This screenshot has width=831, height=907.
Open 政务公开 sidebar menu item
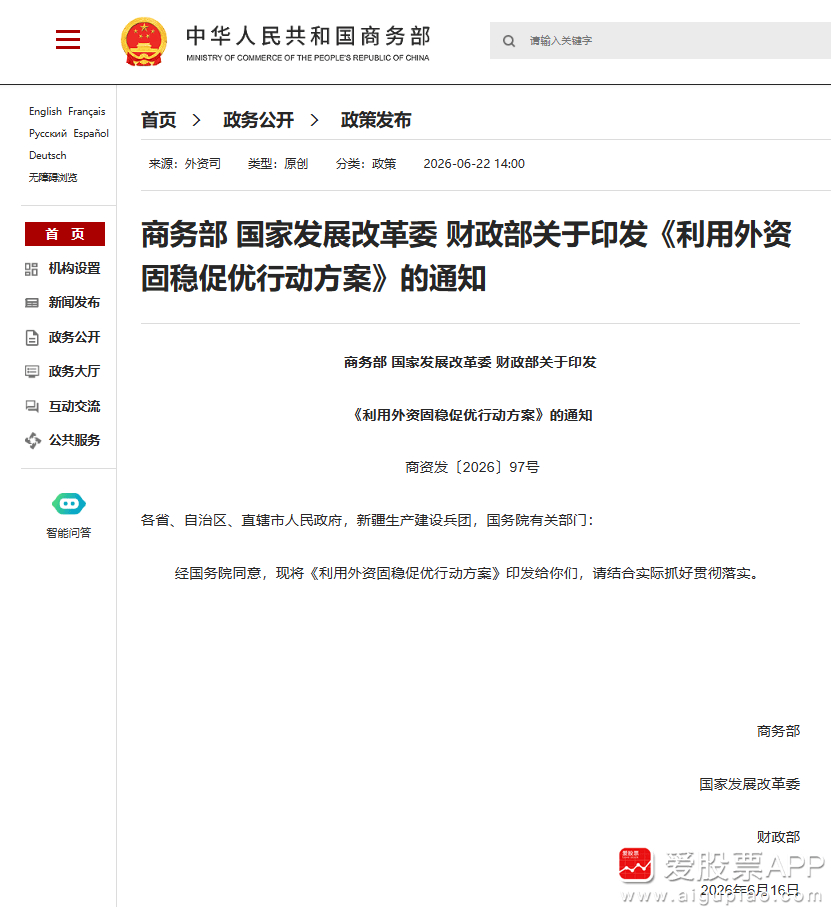click(74, 337)
